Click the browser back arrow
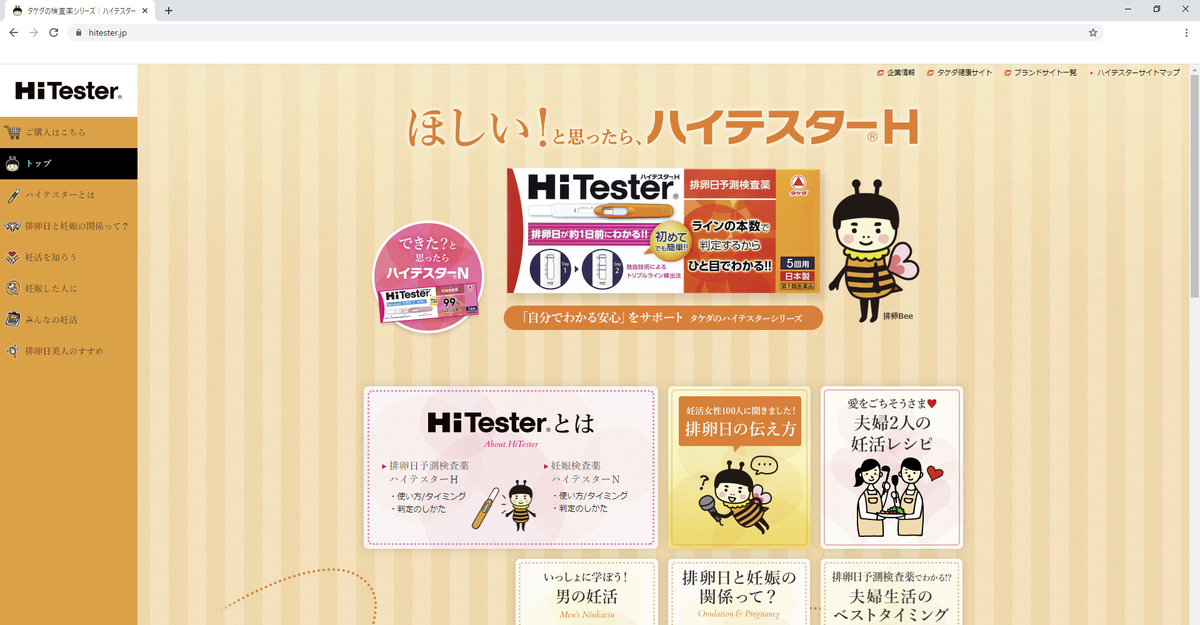The width and height of the screenshot is (1200, 625). tap(14, 32)
